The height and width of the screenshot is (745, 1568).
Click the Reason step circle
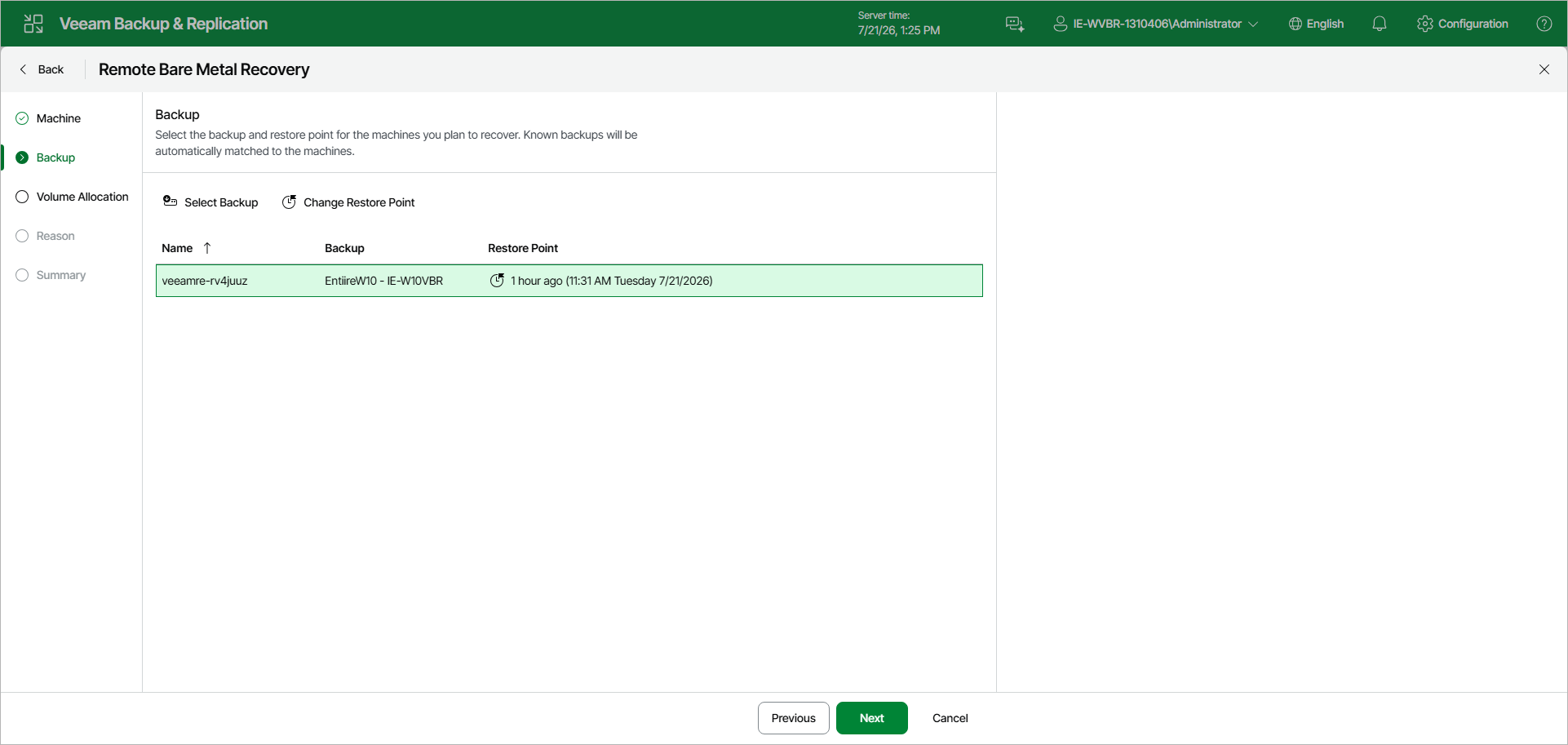pyautogui.click(x=22, y=236)
